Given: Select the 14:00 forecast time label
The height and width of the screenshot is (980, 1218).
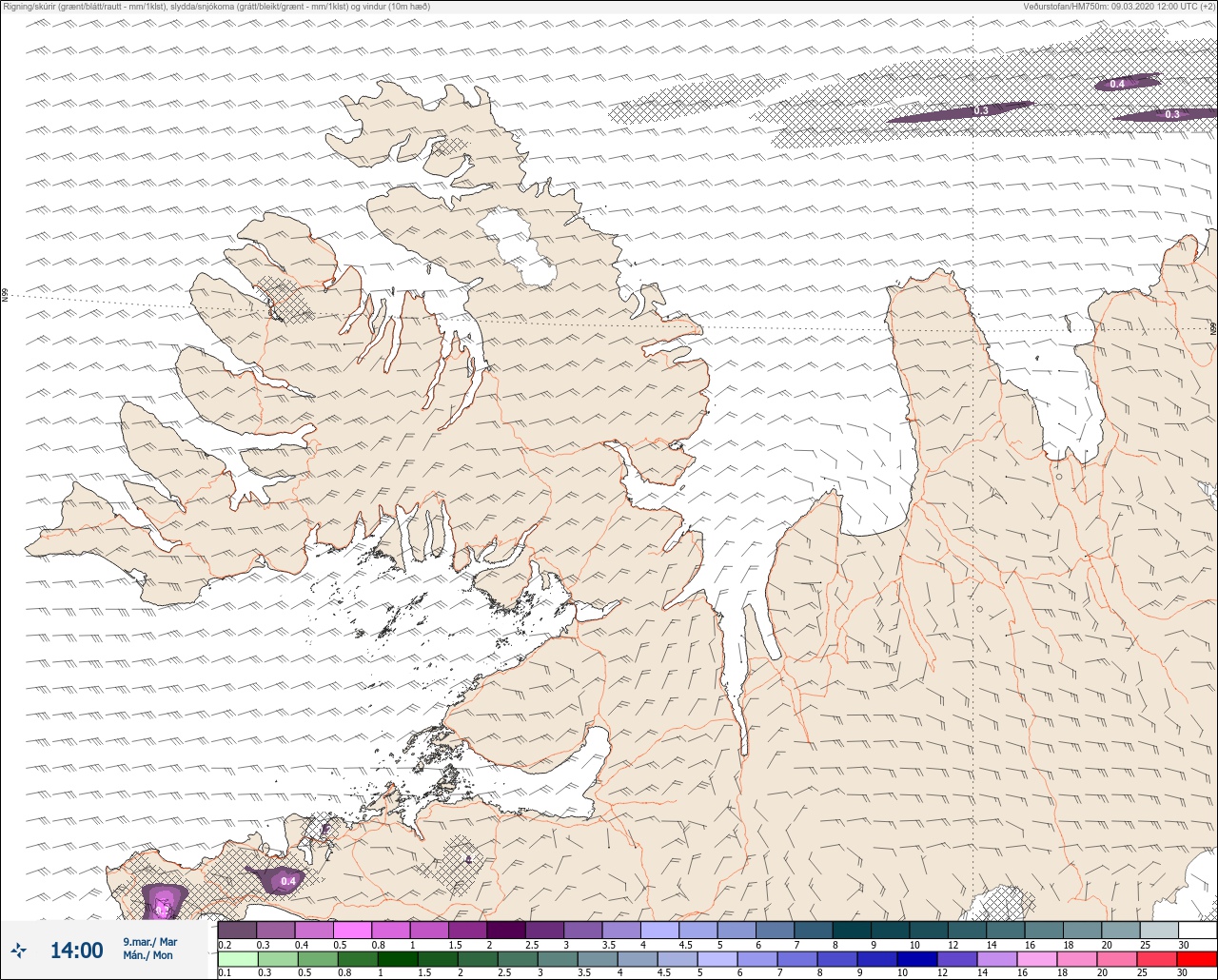Looking at the screenshot, I should tap(76, 950).
